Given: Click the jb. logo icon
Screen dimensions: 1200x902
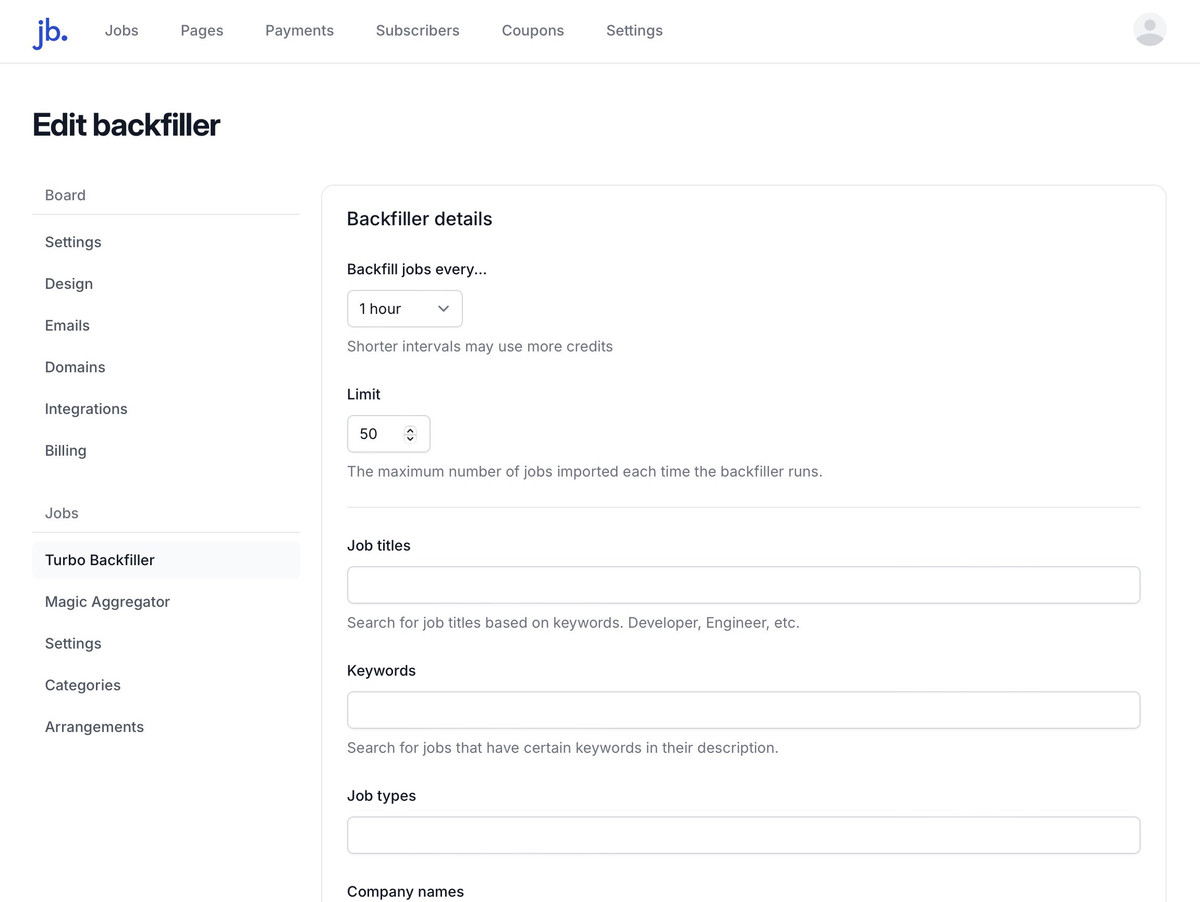Looking at the screenshot, I should 50,32.
